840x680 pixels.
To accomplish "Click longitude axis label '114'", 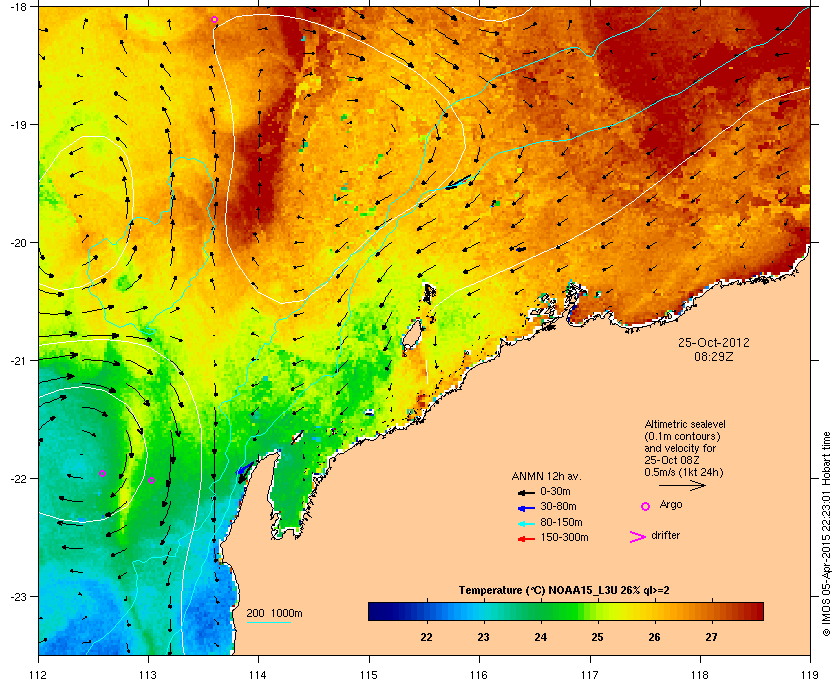I will point(259,675).
